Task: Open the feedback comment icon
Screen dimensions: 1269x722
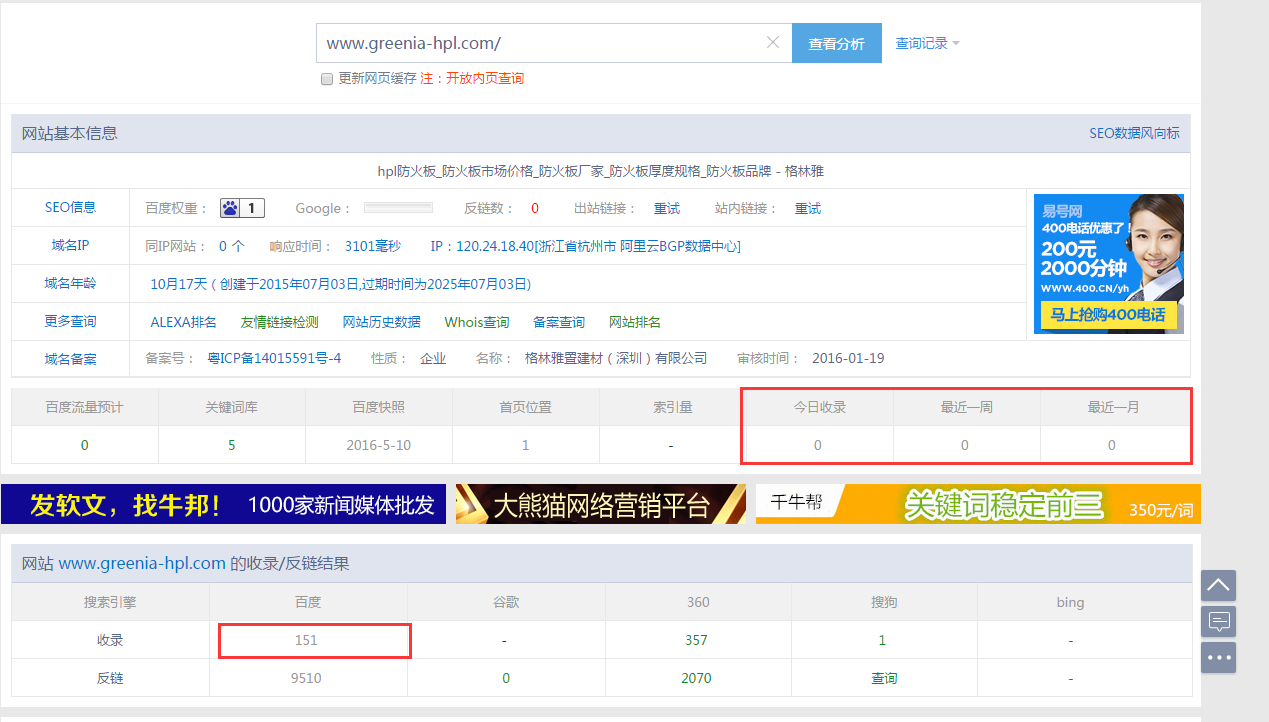Action: [x=1218, y=621]
